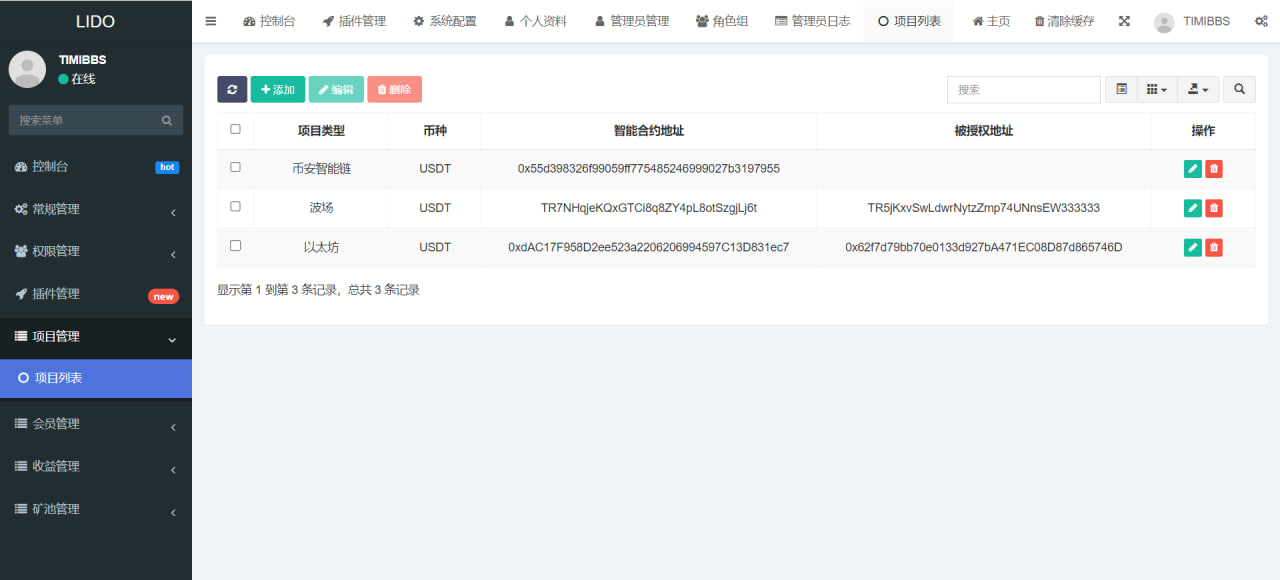Switch to the 控制台 top tab
1280x580 pixels.
[x=269, y=21]
